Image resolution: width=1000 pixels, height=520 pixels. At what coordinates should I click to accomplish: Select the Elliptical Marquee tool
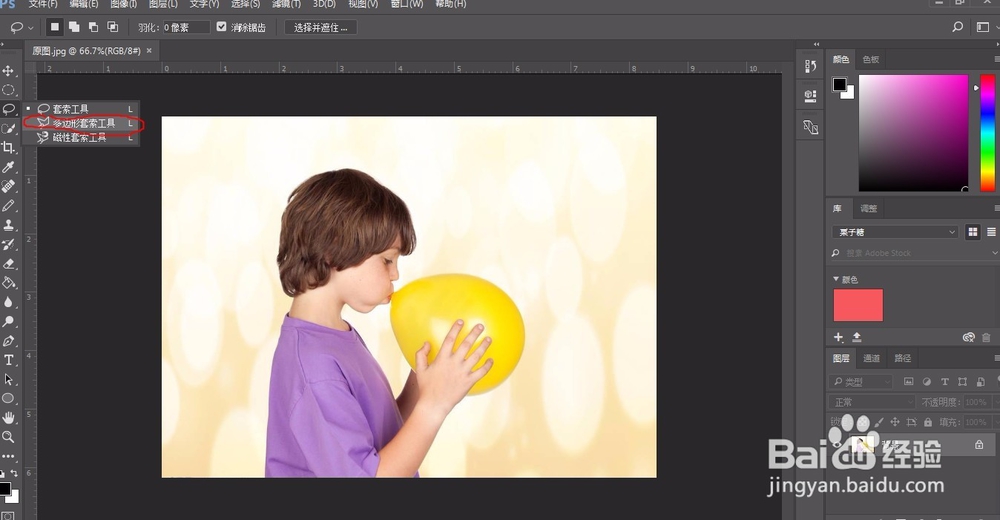(x=8, y=90)
